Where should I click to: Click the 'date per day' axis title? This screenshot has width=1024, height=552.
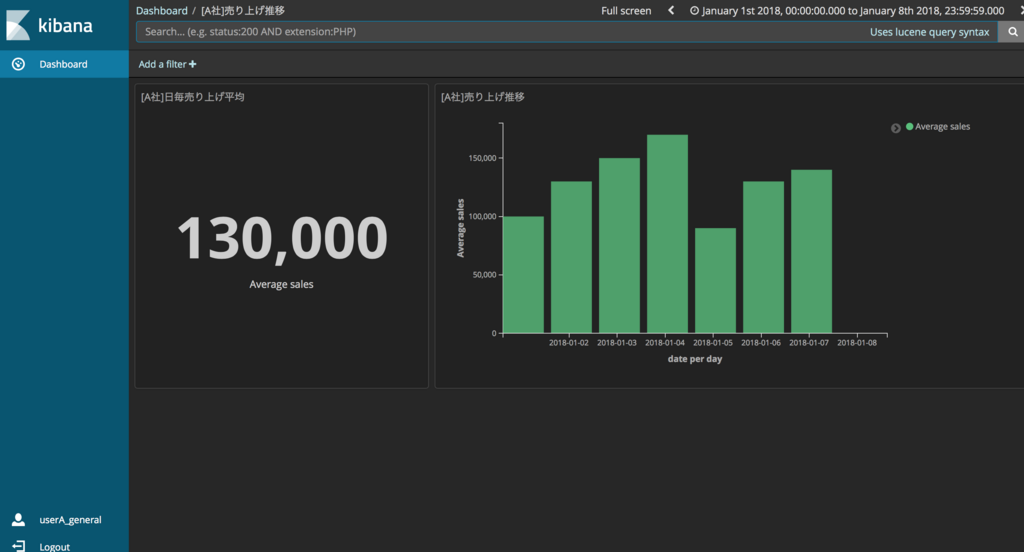[x=695, y=359]
